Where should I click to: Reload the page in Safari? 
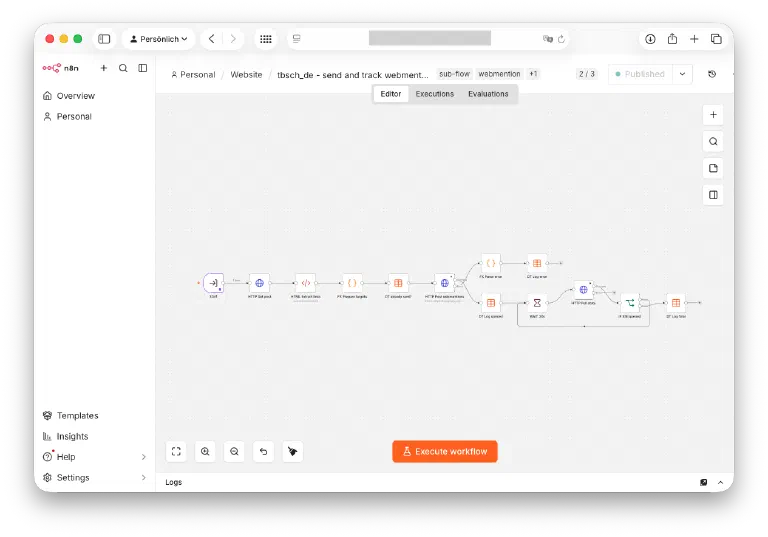point(561,39)
